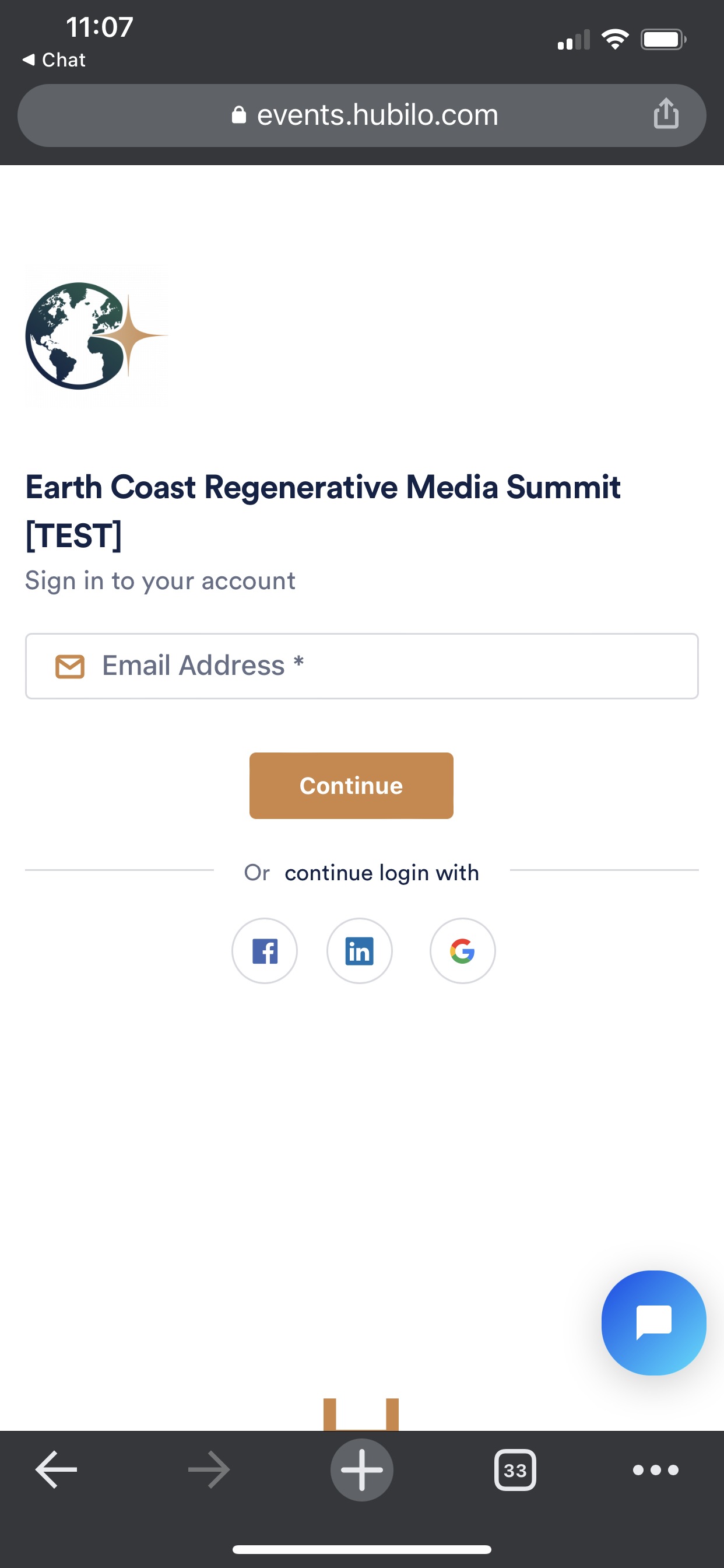This screenshot has height=1568, width=724.
Task: Log in with LinkedIn icon
Action: (x=360, y=951)
